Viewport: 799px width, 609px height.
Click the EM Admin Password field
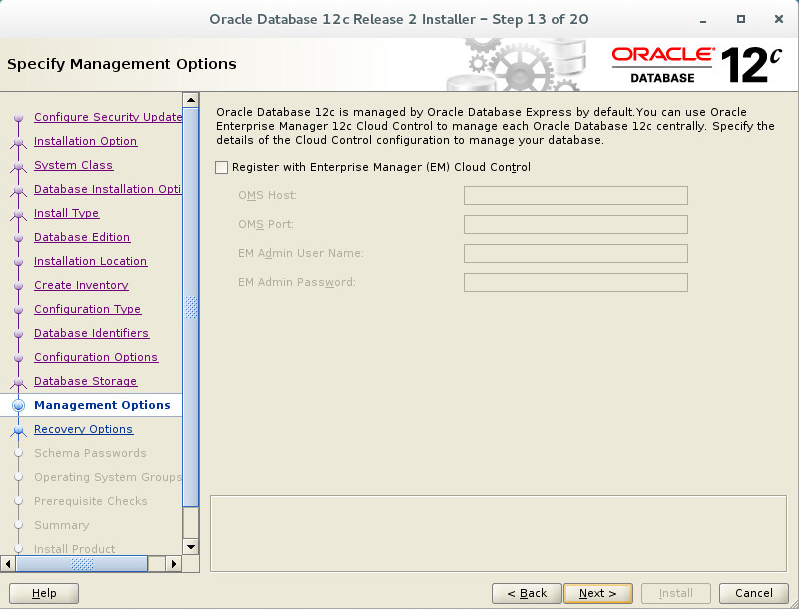(576, 283)
